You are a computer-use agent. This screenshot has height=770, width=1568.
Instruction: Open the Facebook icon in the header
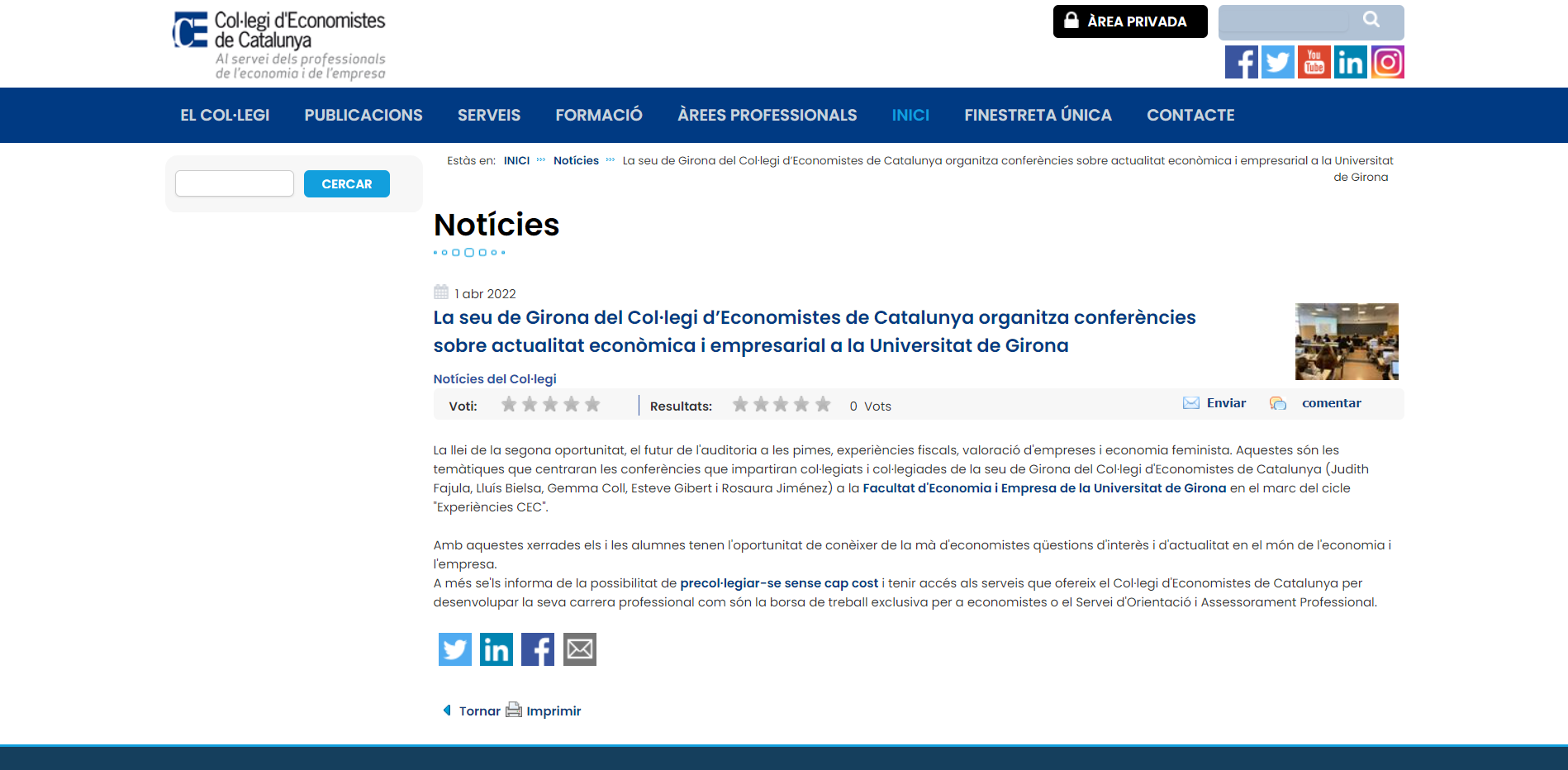[1241, 62]
